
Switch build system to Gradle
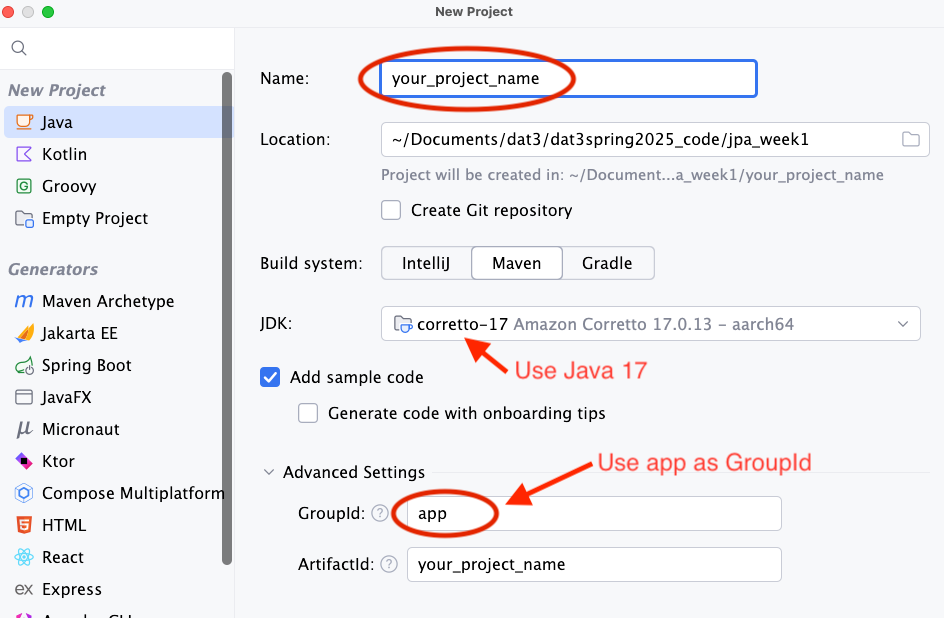(607, 263)
